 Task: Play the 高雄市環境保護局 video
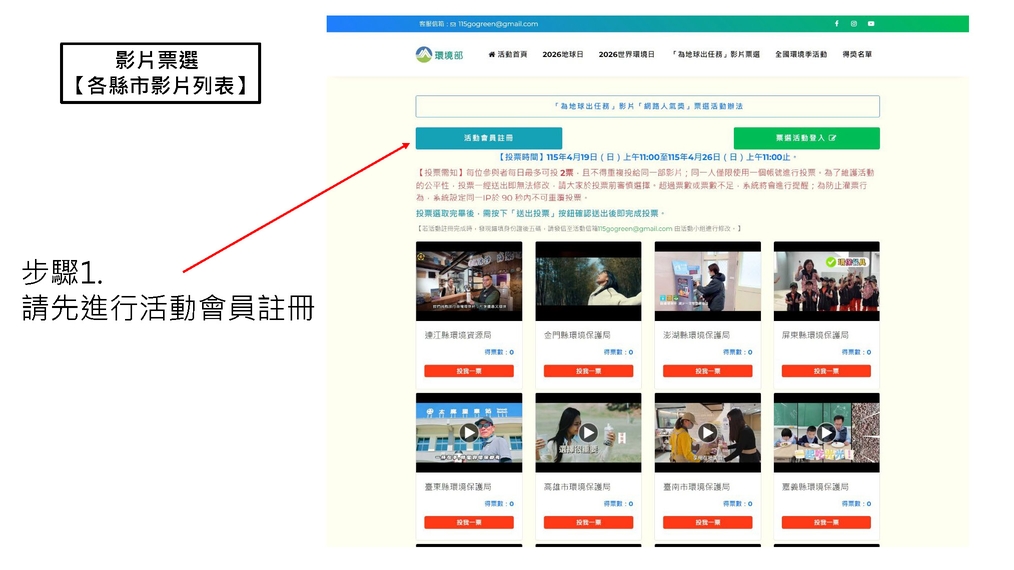coord(588,433)
